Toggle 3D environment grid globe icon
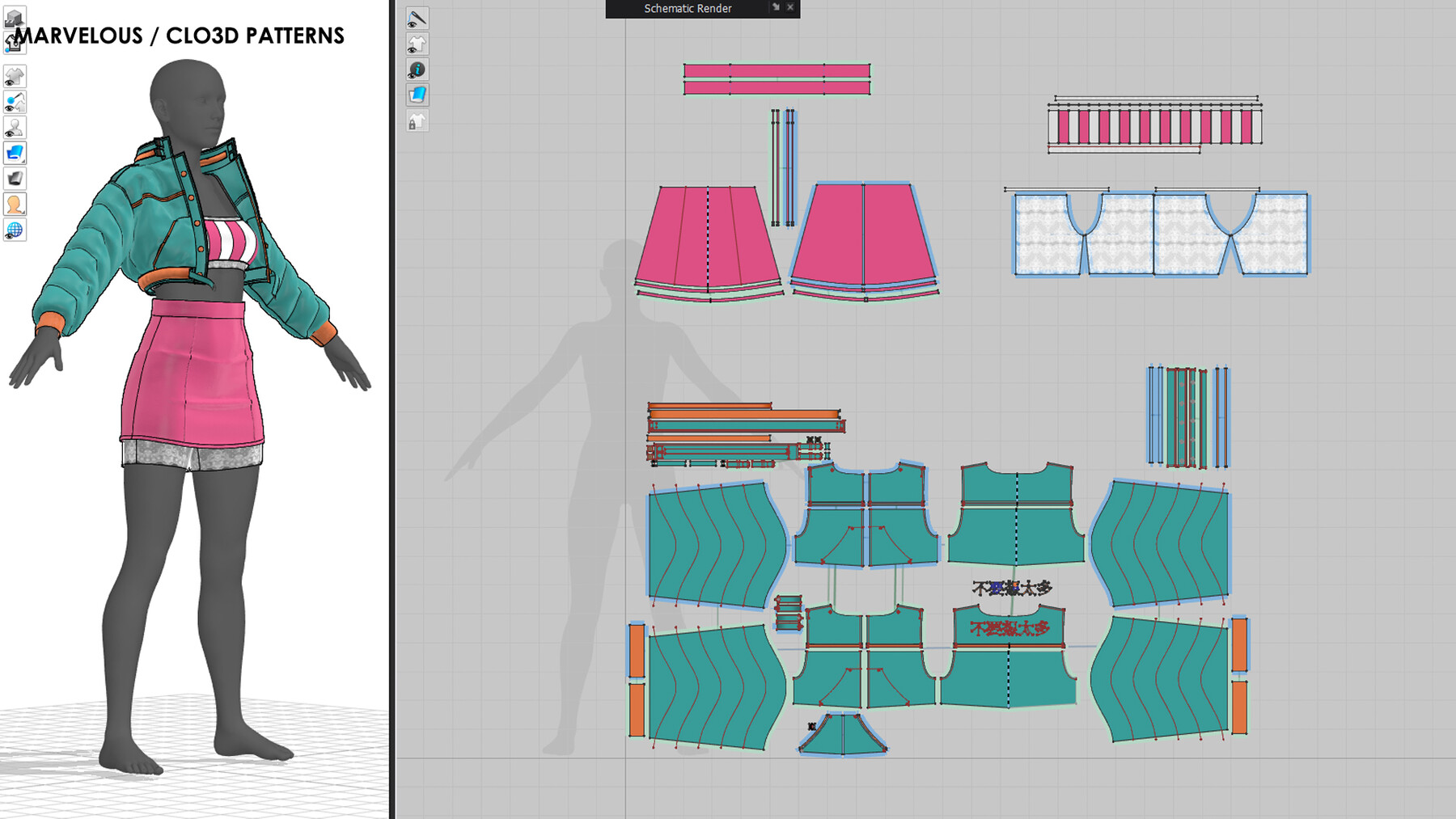 [15, 230]
